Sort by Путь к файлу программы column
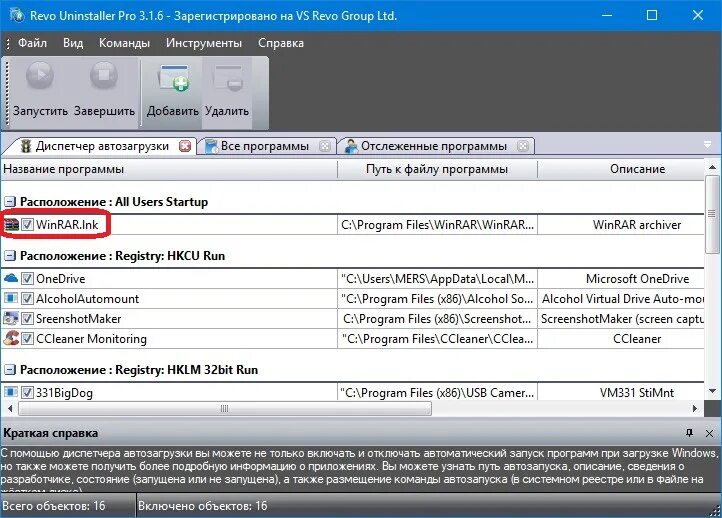The height and width of the screenshot is (518, 722). (x=437, y=169)
